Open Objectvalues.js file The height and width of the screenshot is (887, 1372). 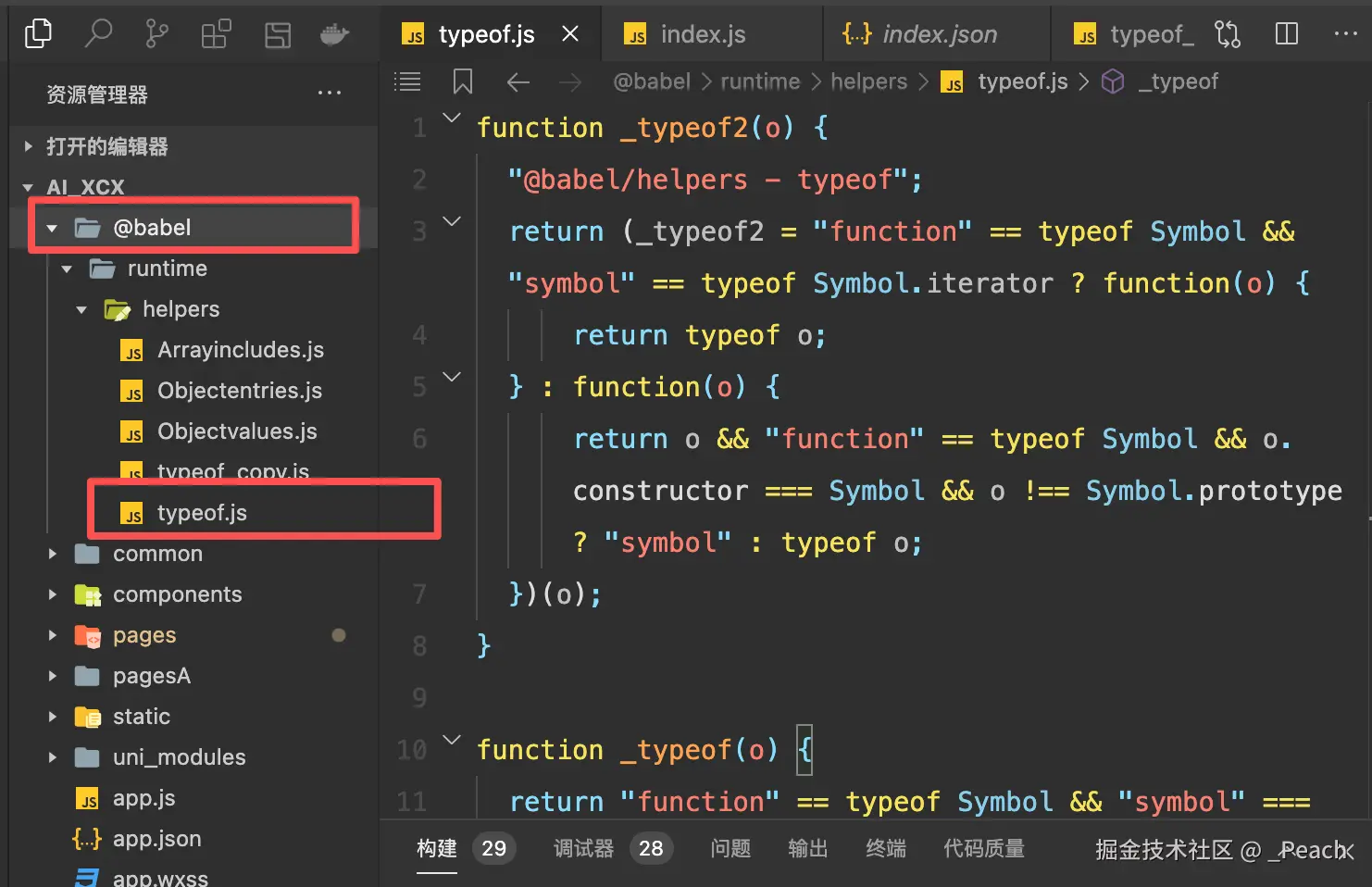[193, 431]
